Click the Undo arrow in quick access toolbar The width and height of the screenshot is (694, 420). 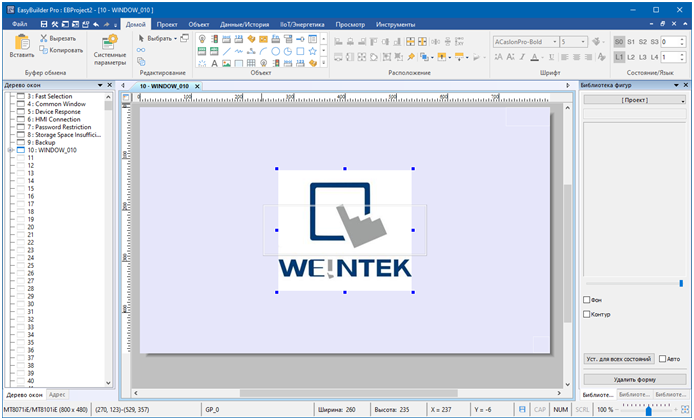click(x=96, y=24)
